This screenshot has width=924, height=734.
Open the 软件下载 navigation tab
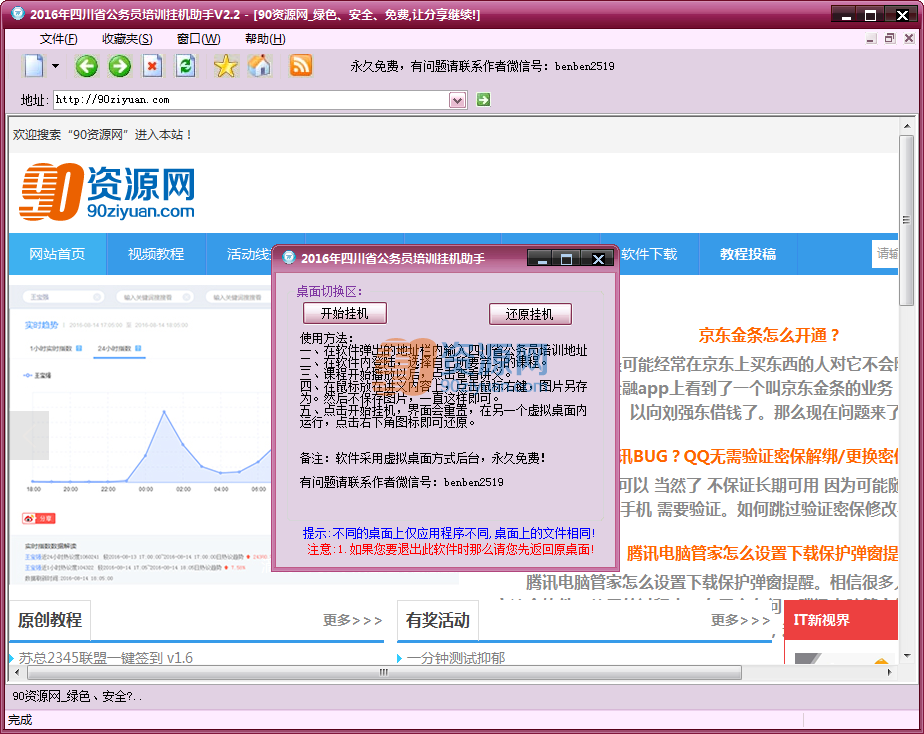[649, 254]
